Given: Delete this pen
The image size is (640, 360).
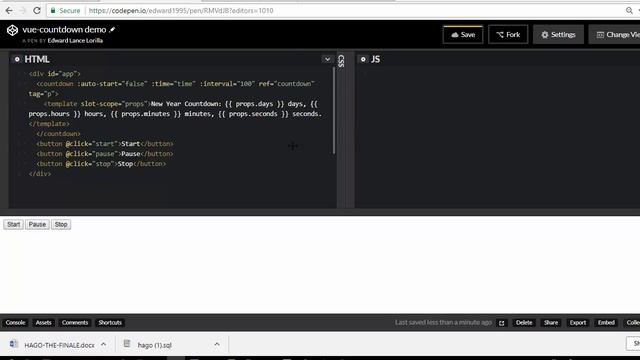Looking at the screenshot, I should click(x=524, y=322).
